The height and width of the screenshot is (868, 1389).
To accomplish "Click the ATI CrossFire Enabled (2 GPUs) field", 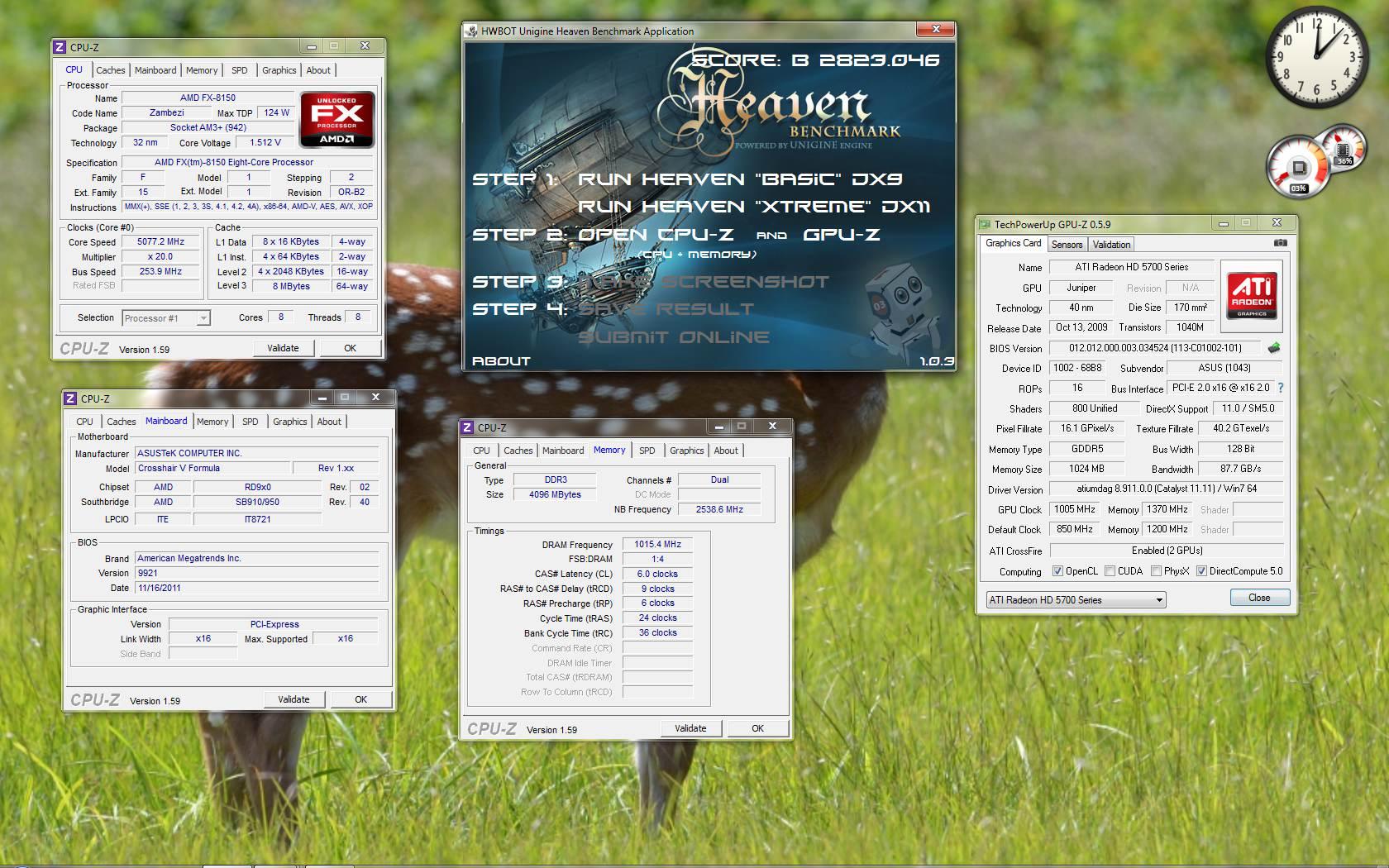I will coord(1167,551).
